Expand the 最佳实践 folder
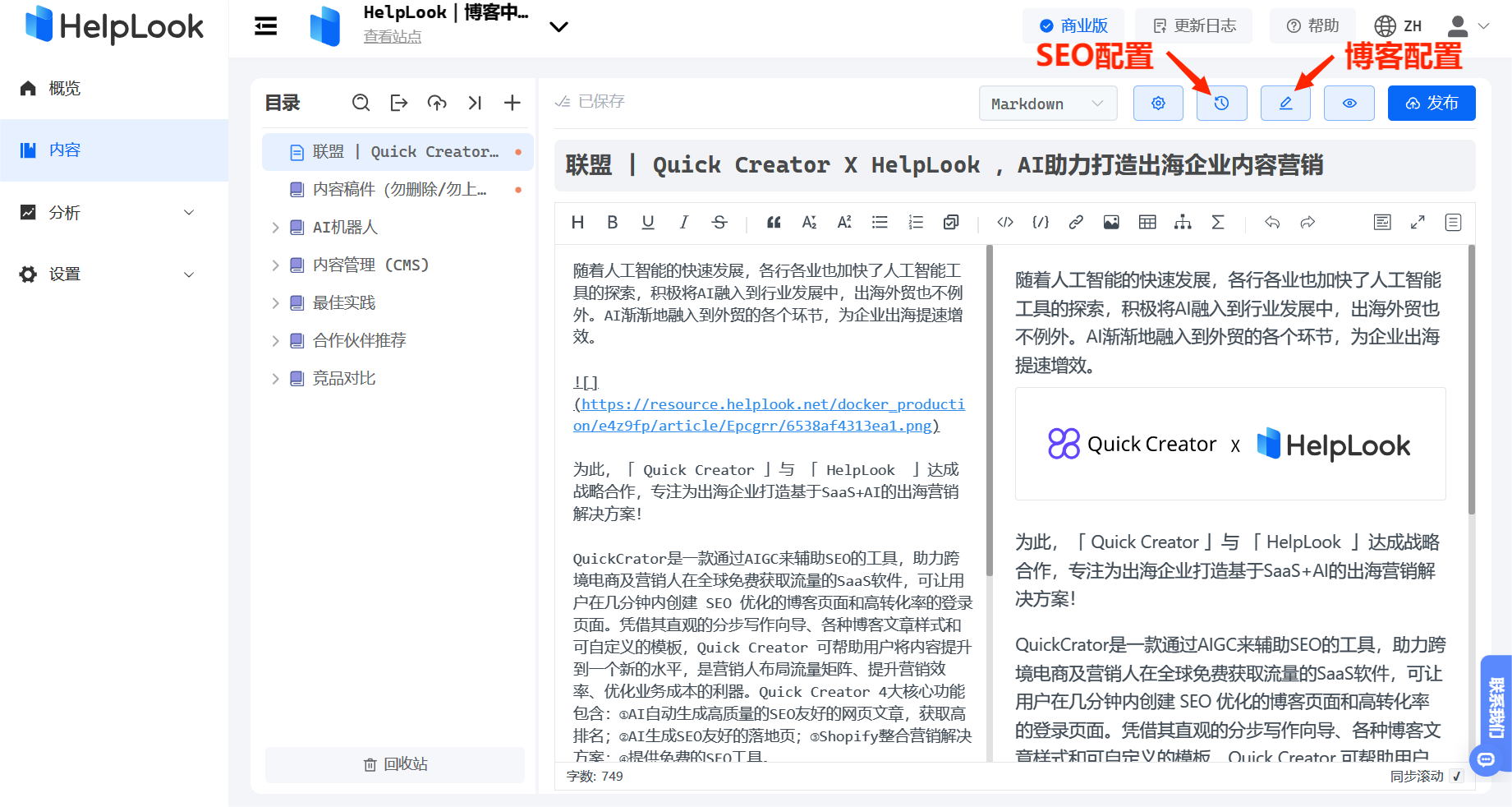This screenshot has height=807, width=1512. click(275, 303)
